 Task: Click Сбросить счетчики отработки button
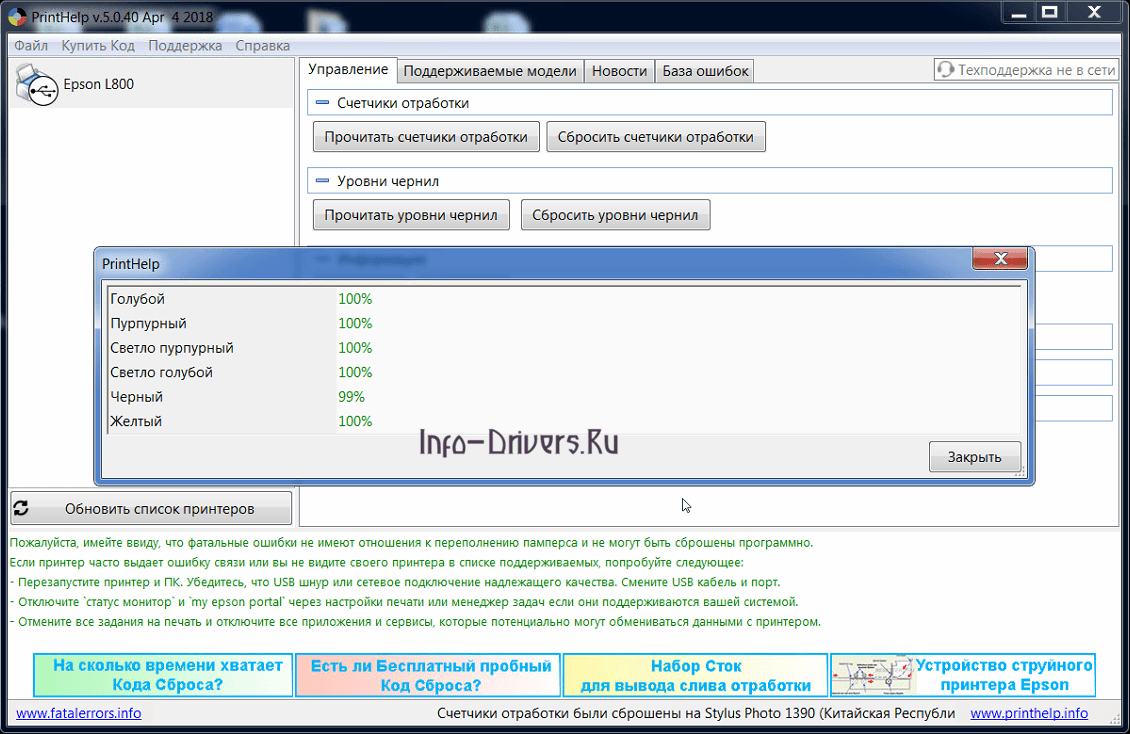tap(656, 137)
